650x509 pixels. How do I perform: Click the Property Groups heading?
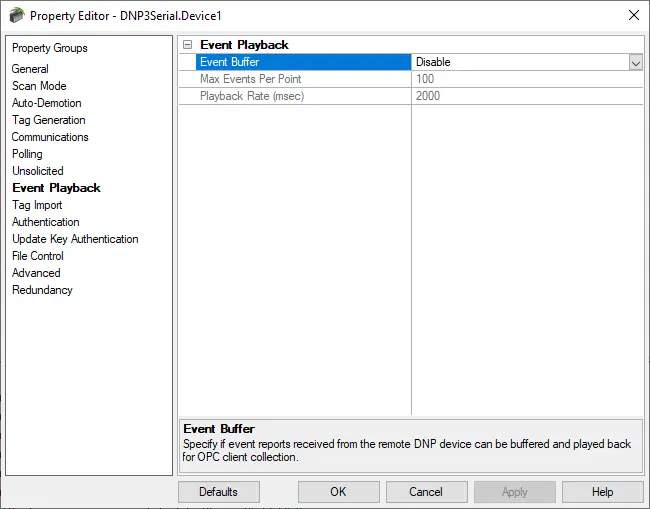[x=50, y=48]
